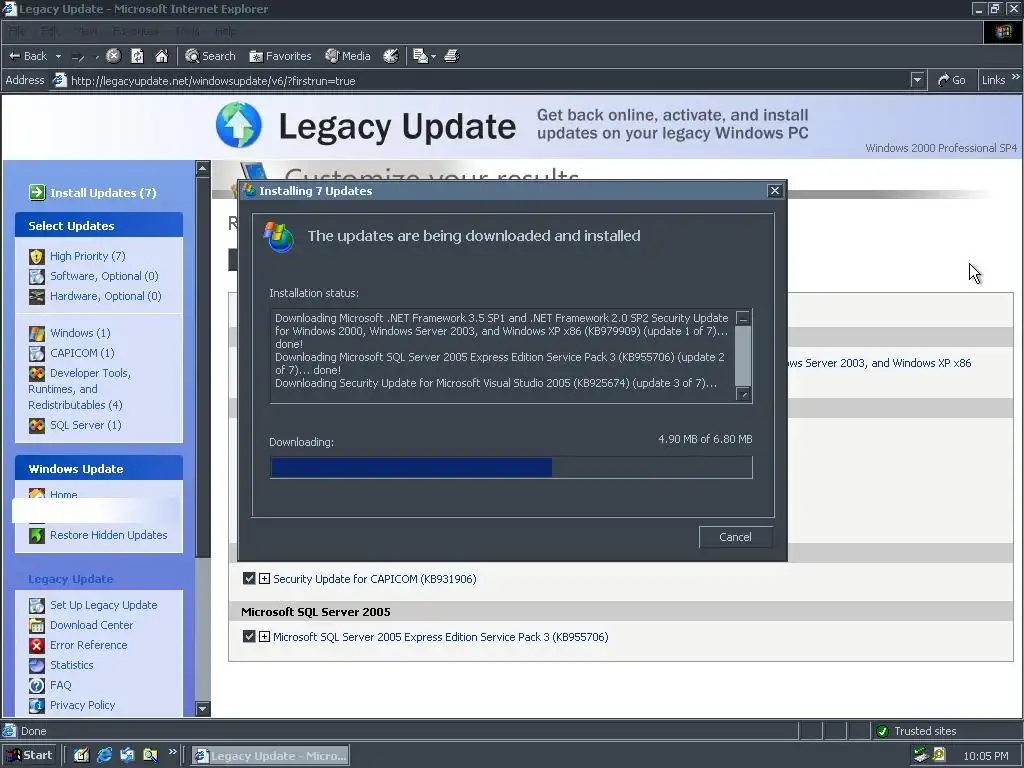
Task: Click the Mail toolbar icon
Action: 420,56
